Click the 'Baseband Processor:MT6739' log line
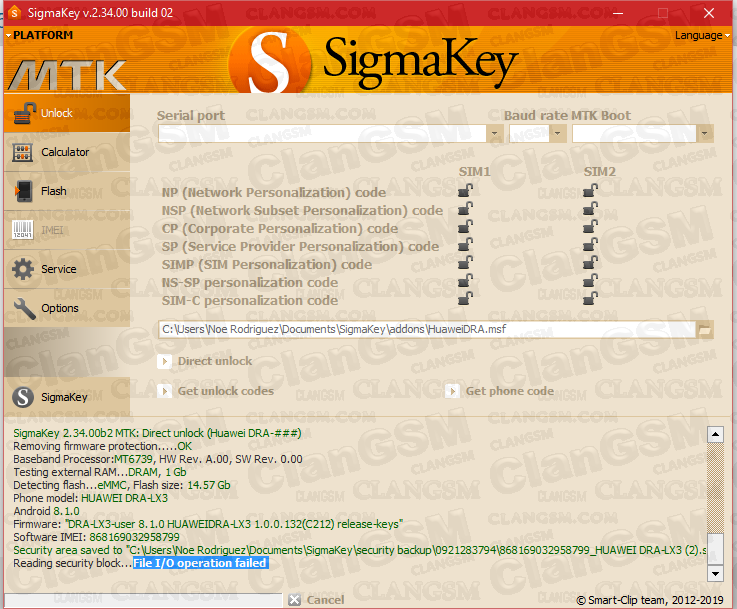The image size is (737, 609). pos(157,459)
